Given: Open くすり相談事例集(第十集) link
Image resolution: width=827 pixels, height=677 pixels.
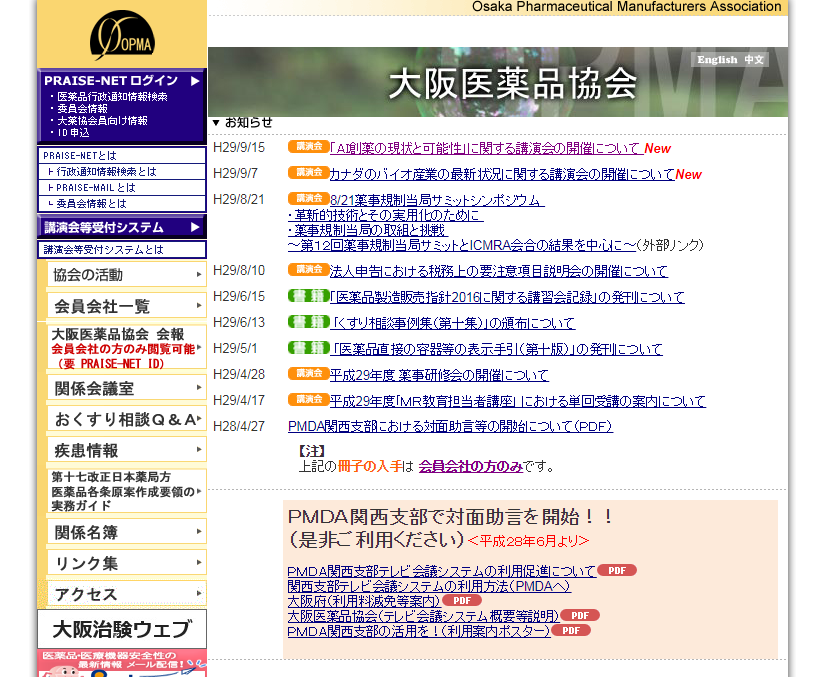Looking at the screenshot, I should [453, 323].
